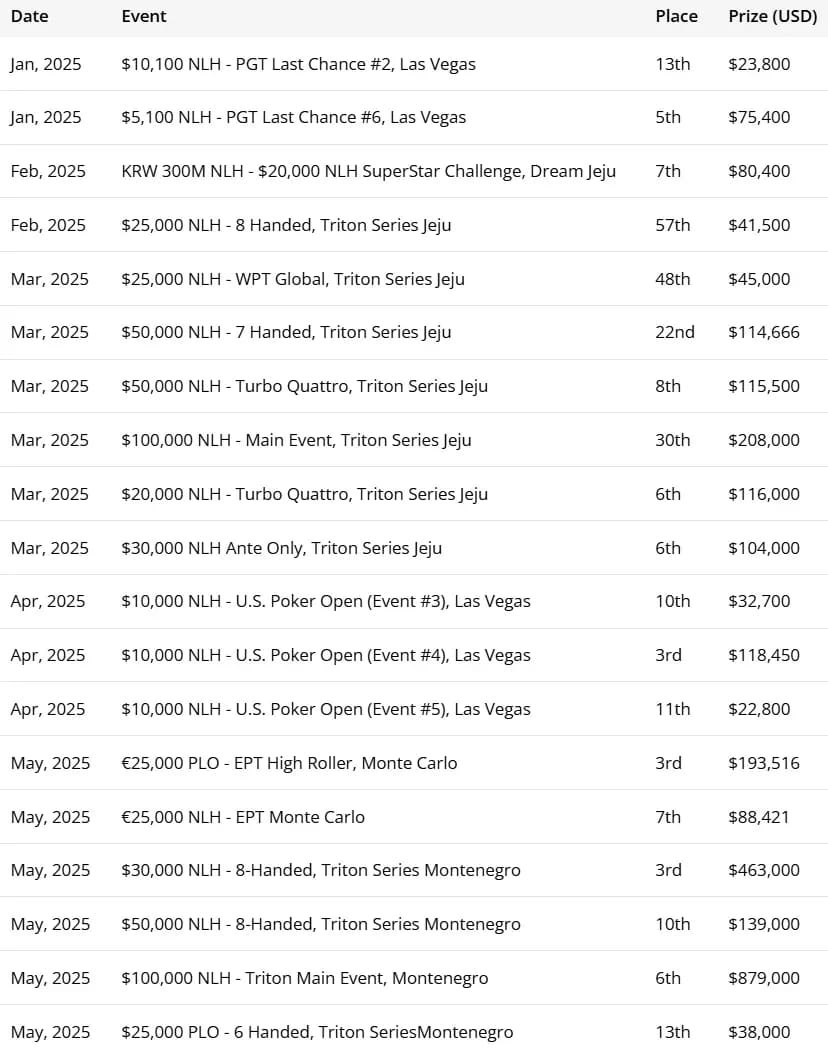The width and height of the screenshot is (828, 1051).
Task: Click the $463,000 prize amount
Action: pyautogui.click(x=764, y=870)
